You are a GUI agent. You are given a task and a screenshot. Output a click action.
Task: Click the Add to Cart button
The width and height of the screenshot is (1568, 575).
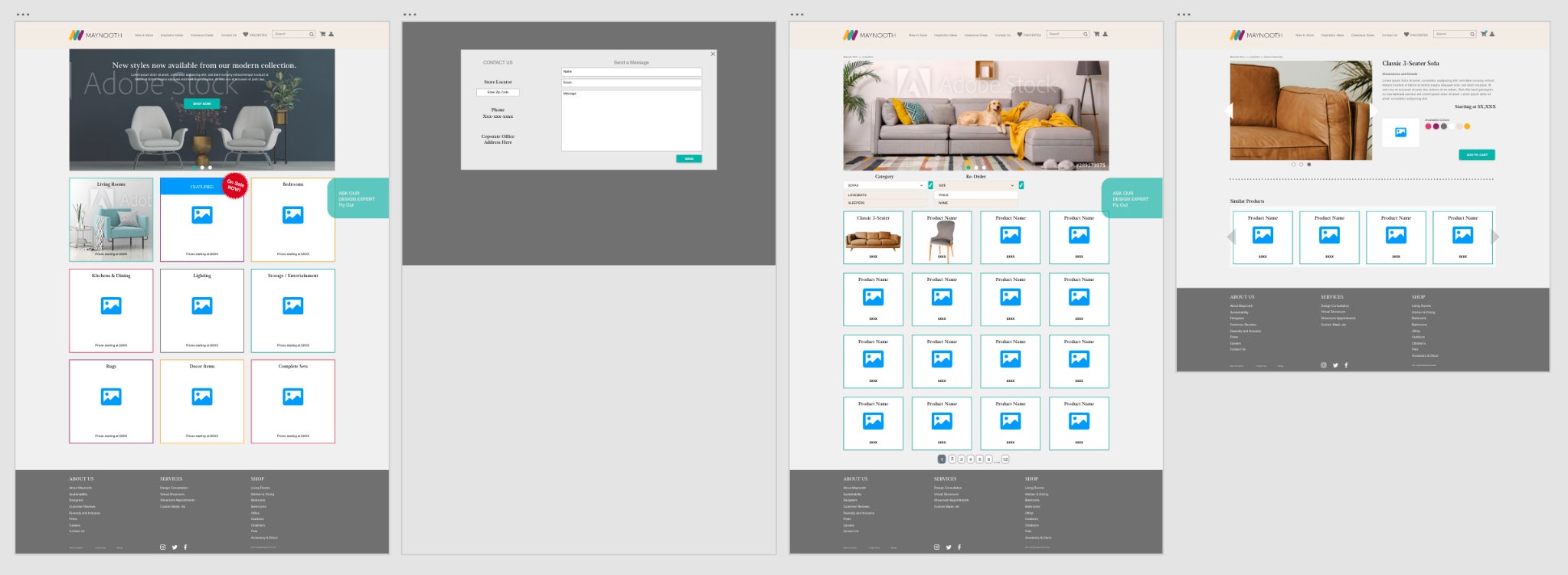pos(1476,155)
